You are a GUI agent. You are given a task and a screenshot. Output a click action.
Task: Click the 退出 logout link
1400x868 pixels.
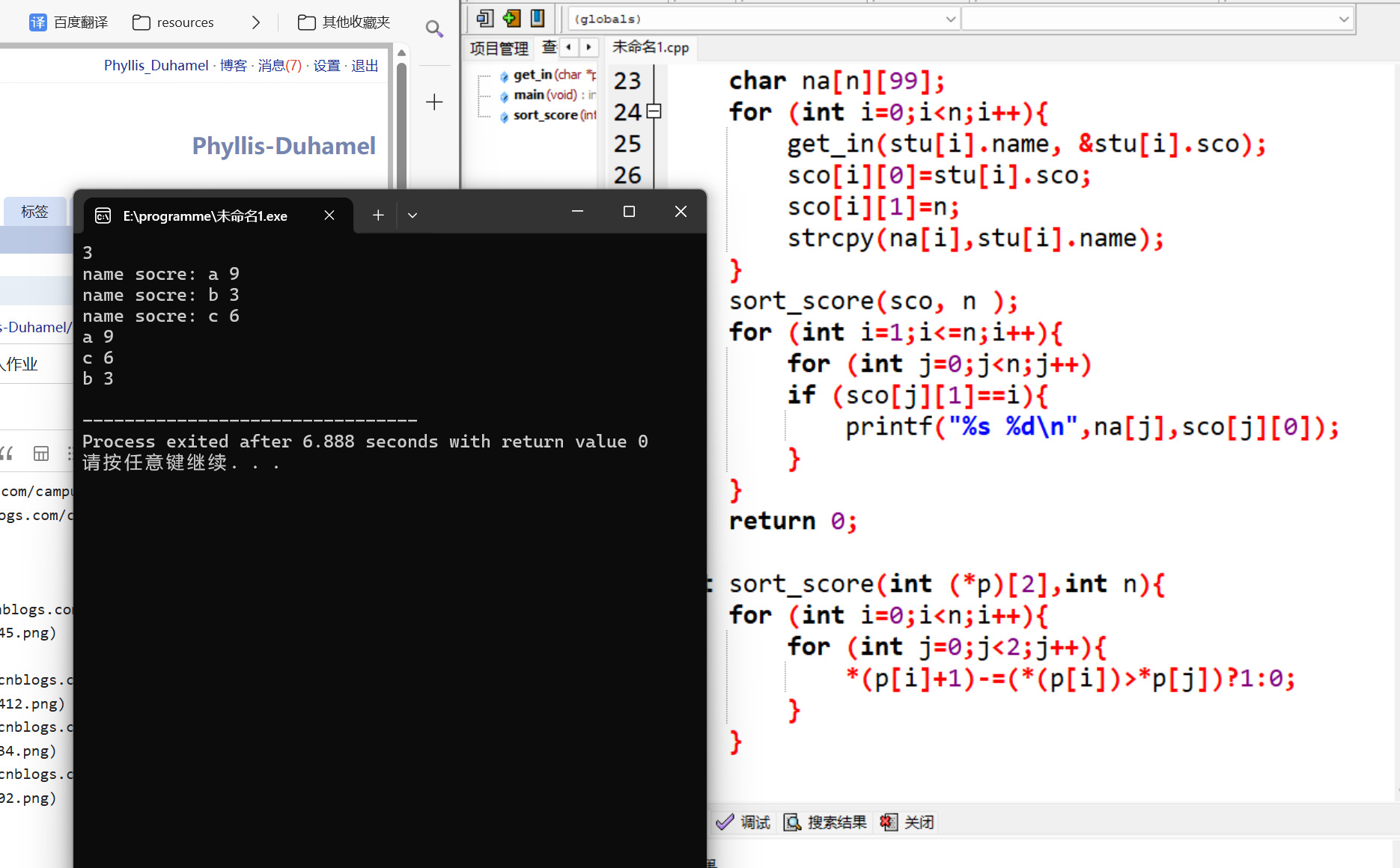365,66
